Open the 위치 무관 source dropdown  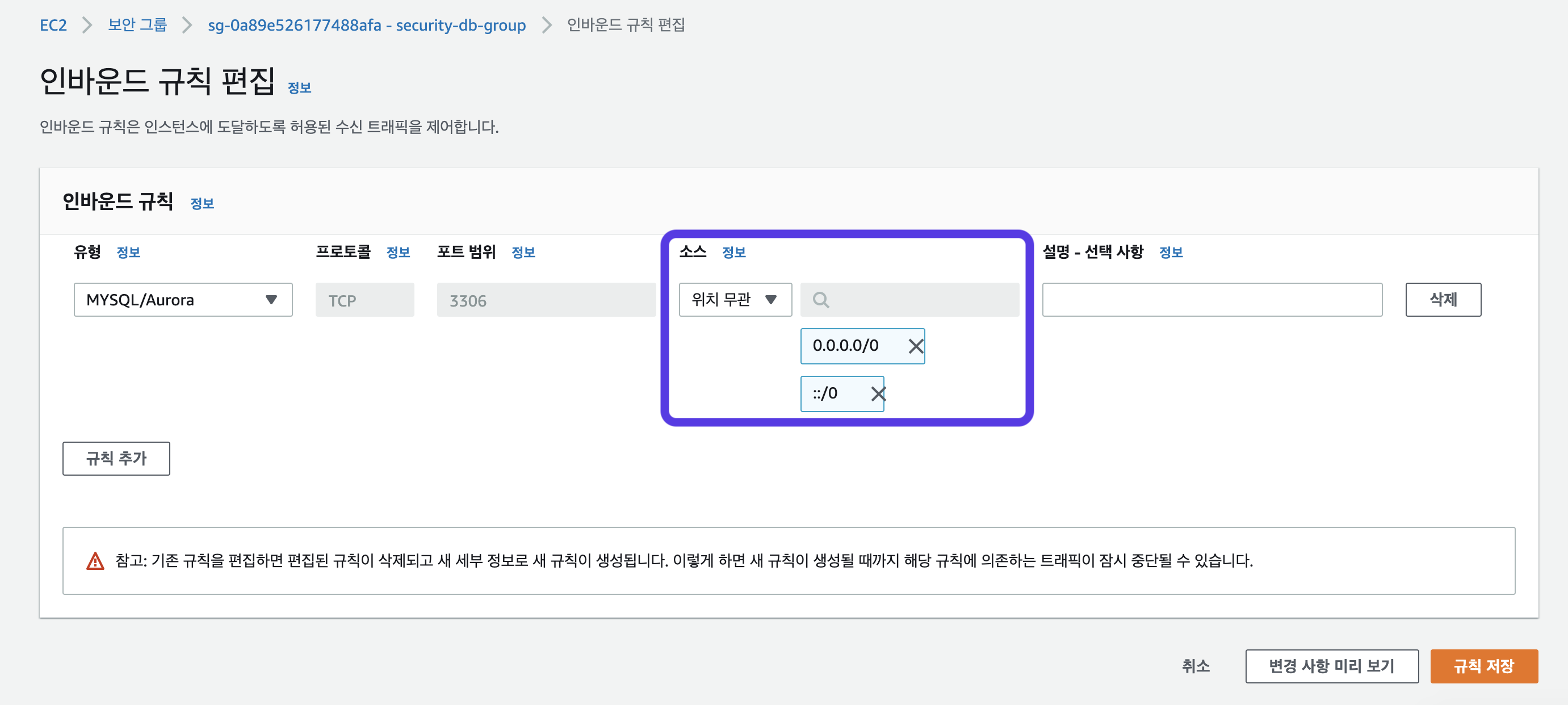click(735, 300)
